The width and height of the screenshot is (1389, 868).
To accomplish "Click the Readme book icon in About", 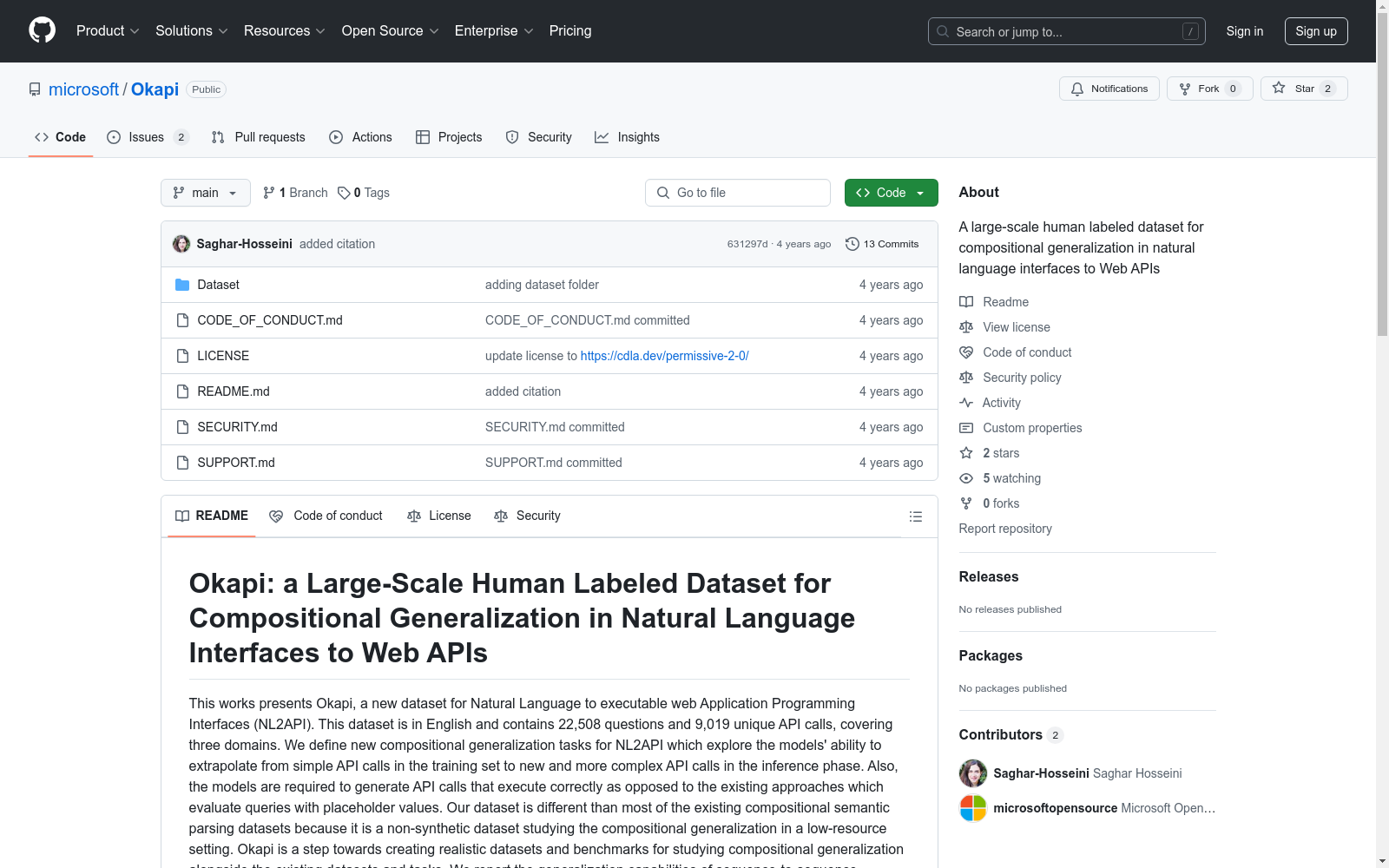I will [966, 302].
